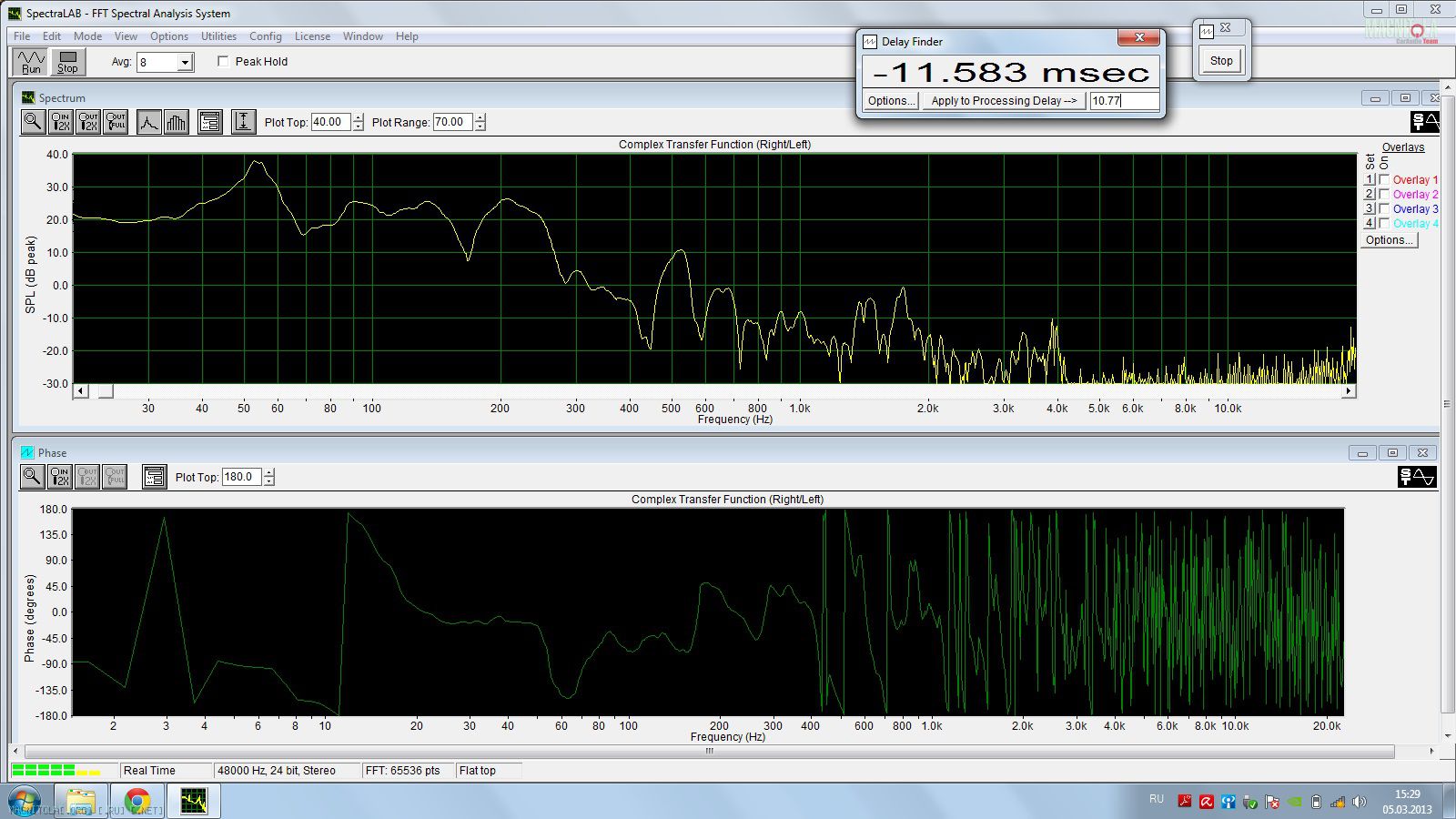Click RU language indicator in taskbar

tap(1157, 799)
